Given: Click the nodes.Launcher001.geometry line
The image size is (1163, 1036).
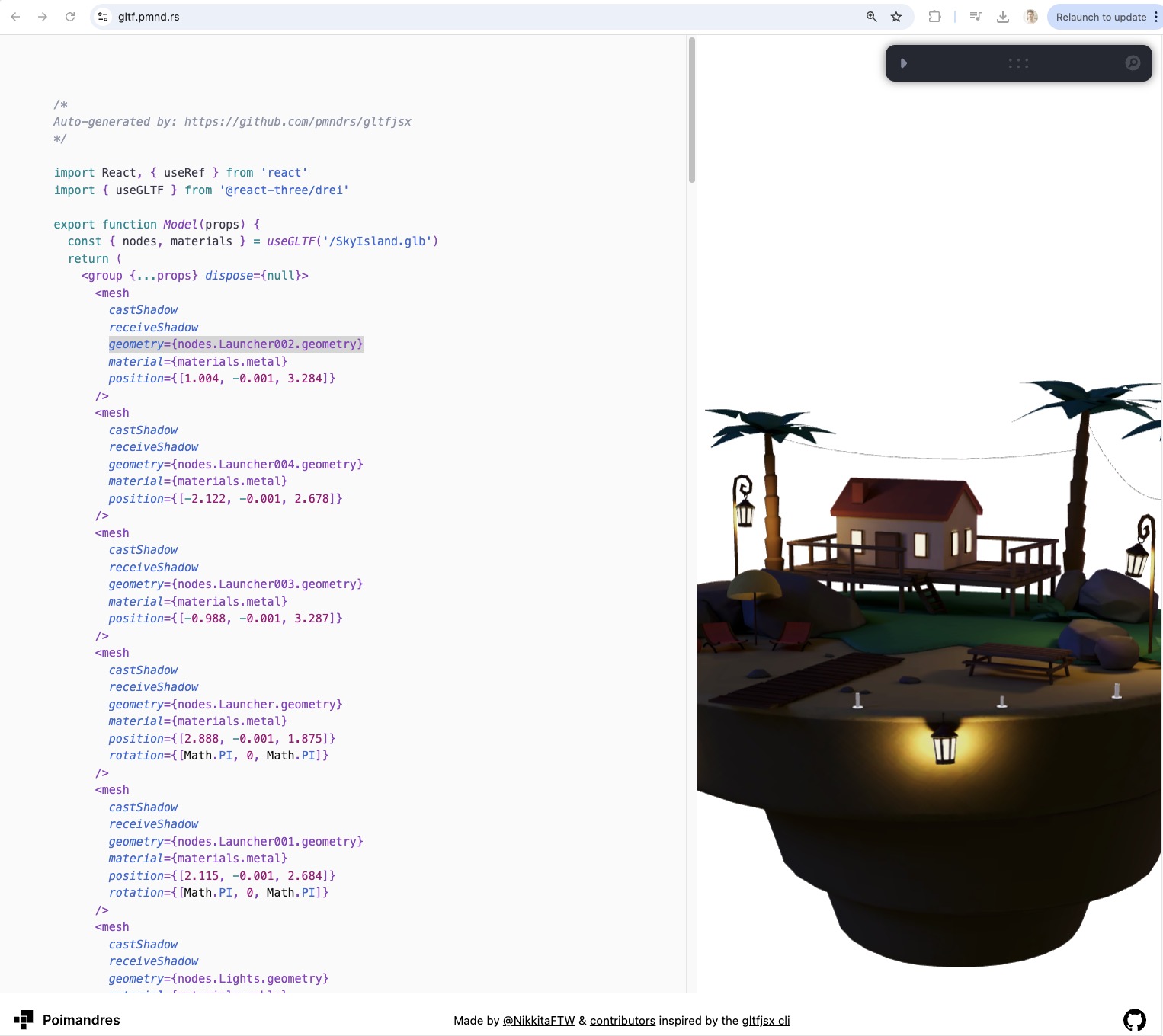Looking at the screenshot, I should point(235,842).
